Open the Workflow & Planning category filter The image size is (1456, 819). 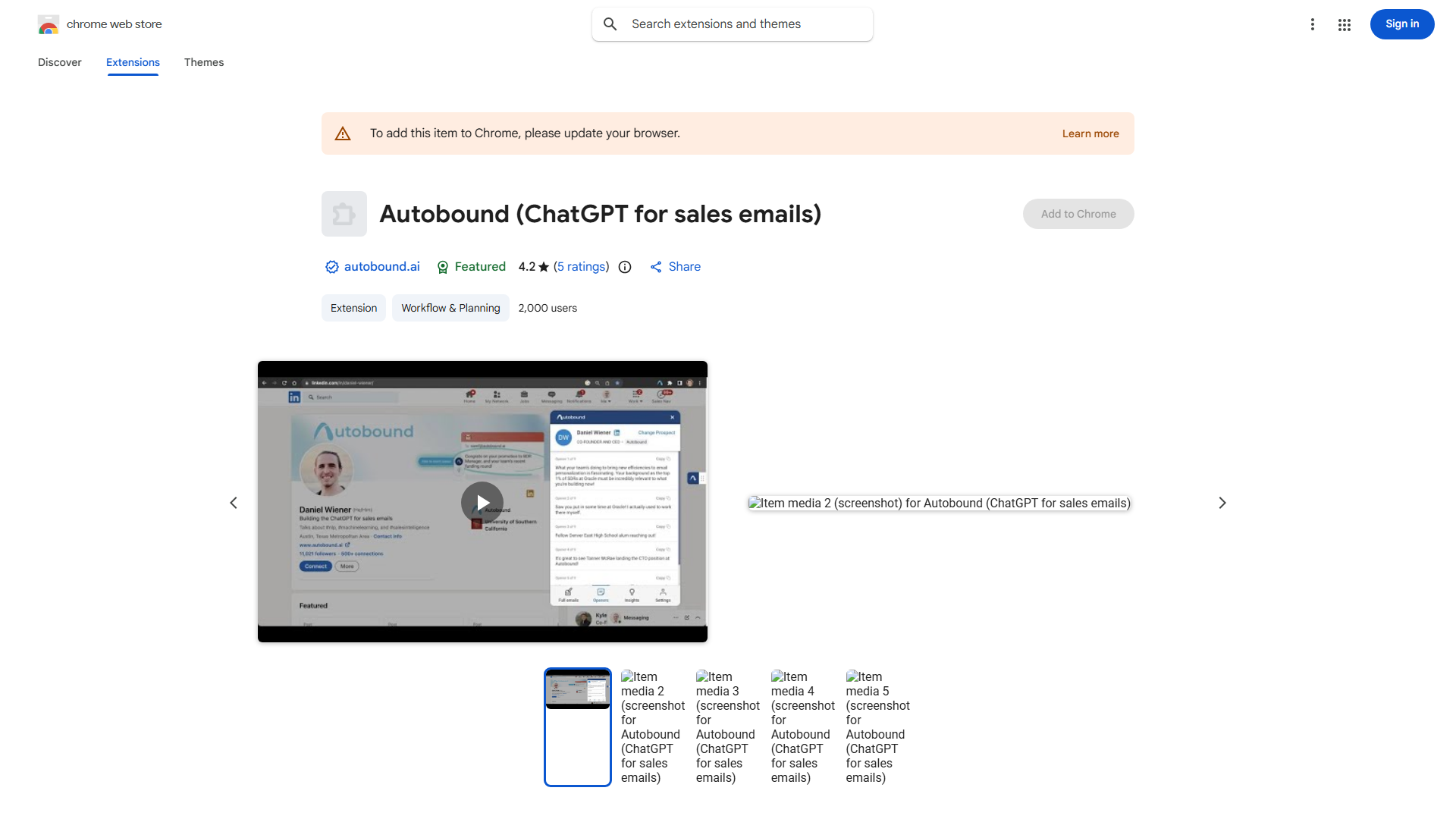pyautogui.click(x=450, y=308)
